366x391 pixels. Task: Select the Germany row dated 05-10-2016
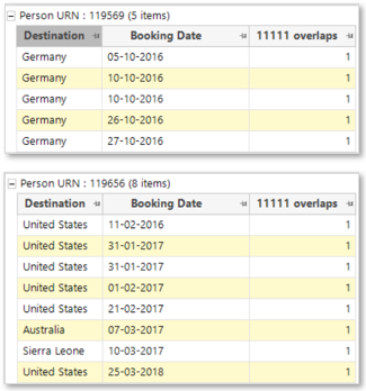(186, 57)
